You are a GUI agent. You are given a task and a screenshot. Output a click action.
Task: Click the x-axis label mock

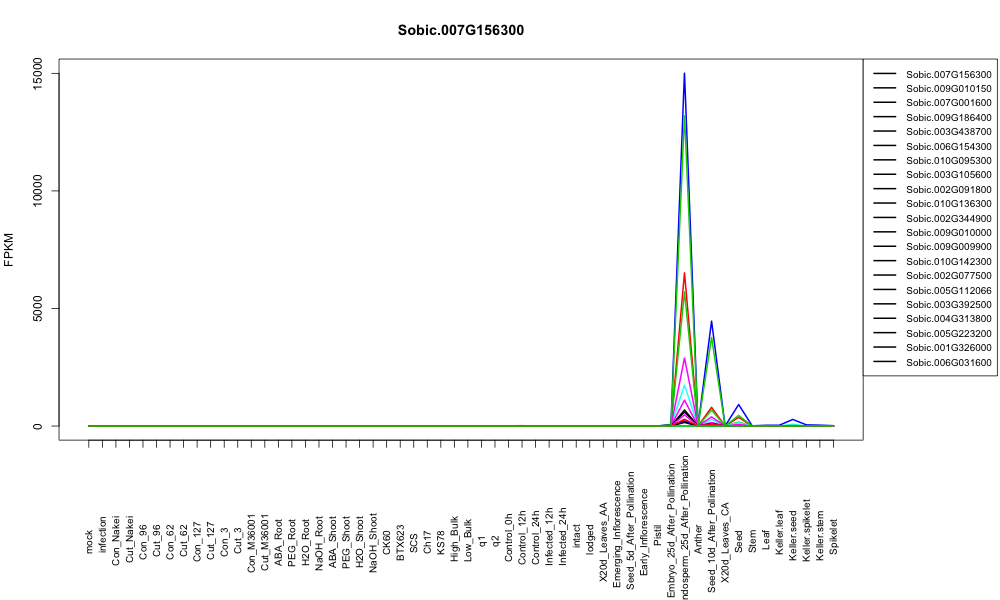[x=89, y=542]
